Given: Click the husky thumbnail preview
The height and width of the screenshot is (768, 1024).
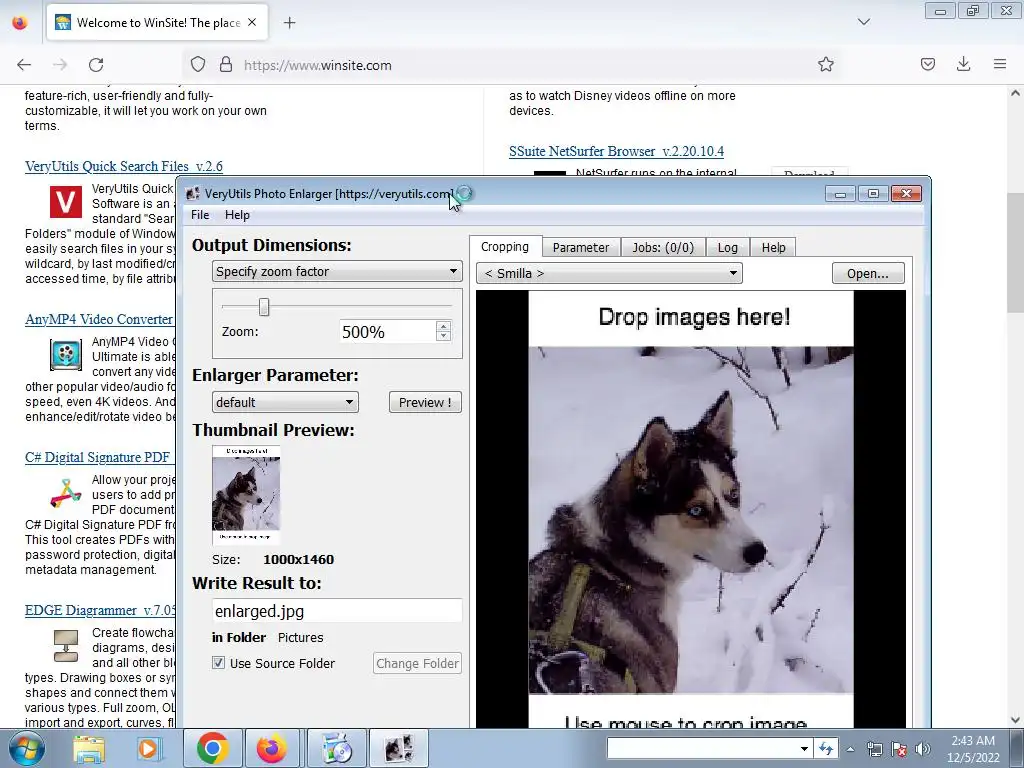Looking at the screenshot, I should [246, 495].
